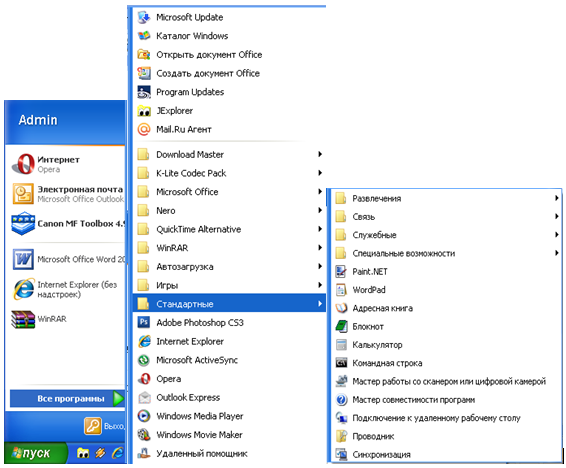
Task: Select Развлечения menu entry
Action: click(x=447, y=198)
